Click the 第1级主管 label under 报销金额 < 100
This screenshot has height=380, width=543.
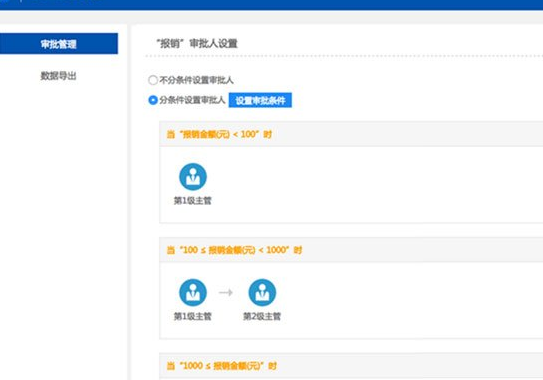pos(193,201)
